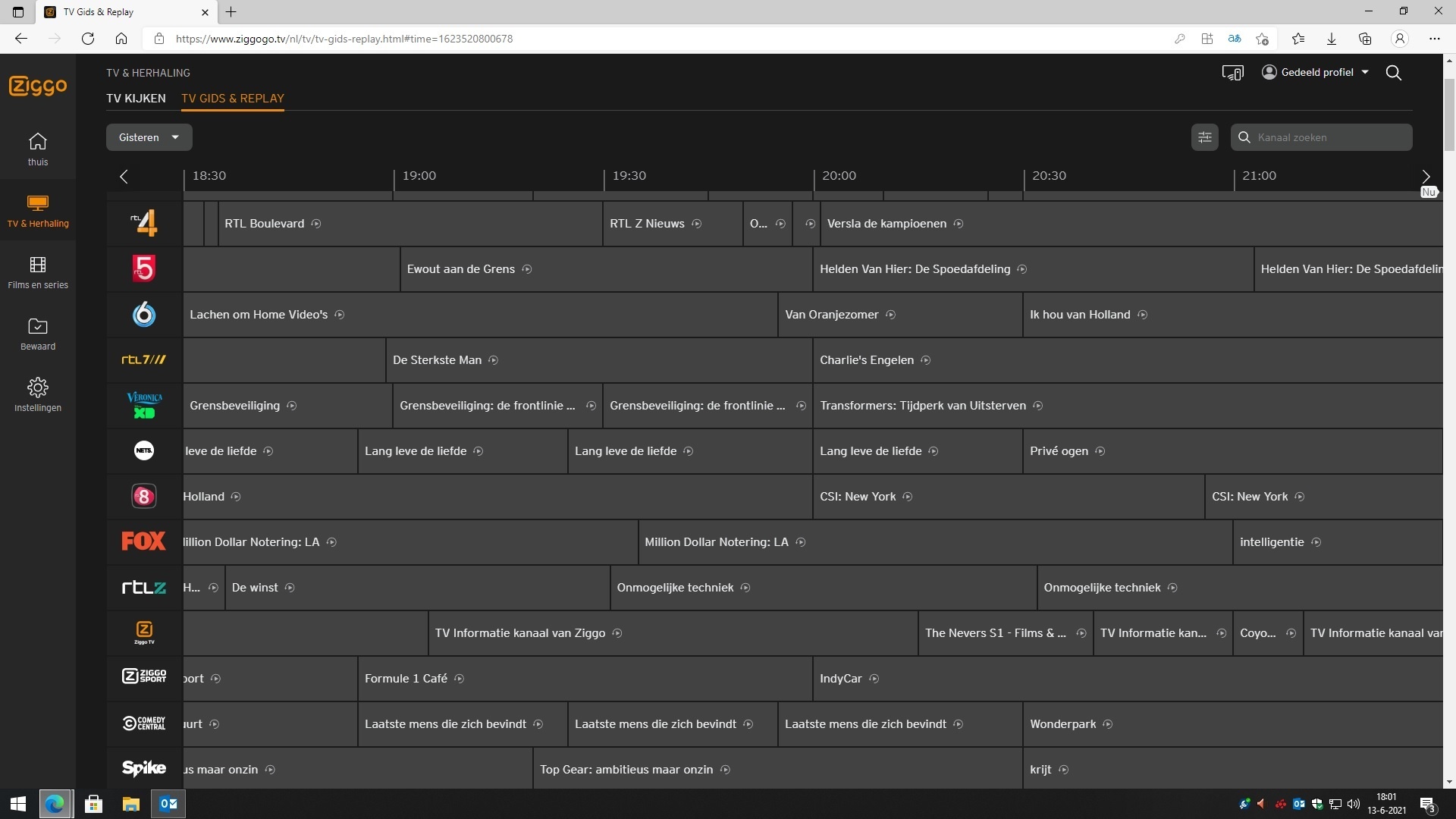This screenshot has height=819, width=1456.
Task: Open Microsoft Store from taskbar
Action: coord(93,804)
